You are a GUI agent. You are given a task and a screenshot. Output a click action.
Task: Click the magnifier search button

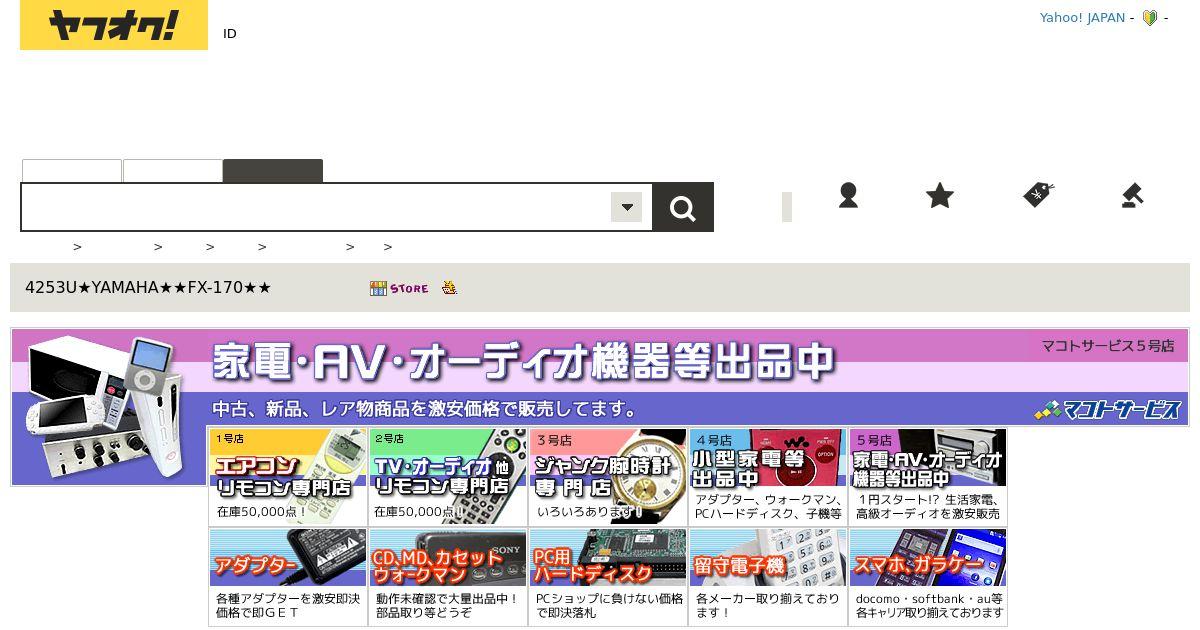click(683, 208)
